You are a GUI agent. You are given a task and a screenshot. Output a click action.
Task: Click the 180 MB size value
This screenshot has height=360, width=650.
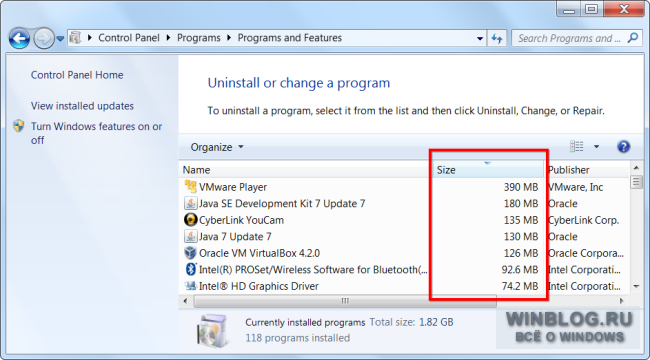click(x=521, y=204)
